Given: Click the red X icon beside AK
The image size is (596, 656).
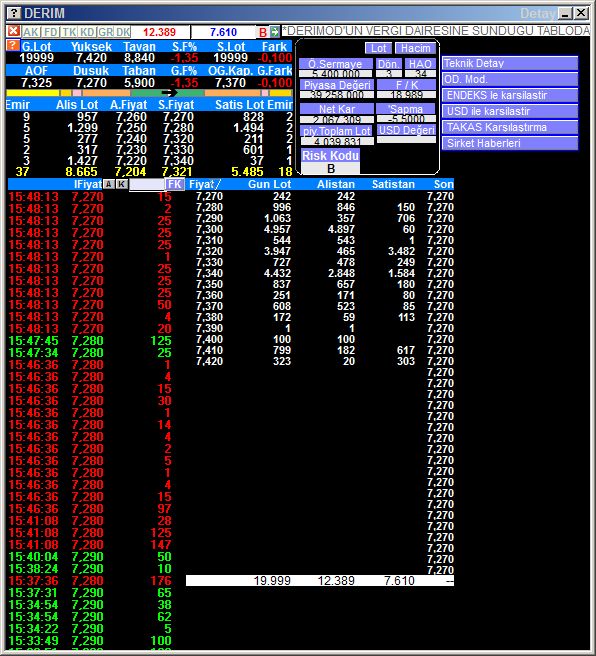Looking at the screenshot, I should pyautogui.click(x=13, y=31).
